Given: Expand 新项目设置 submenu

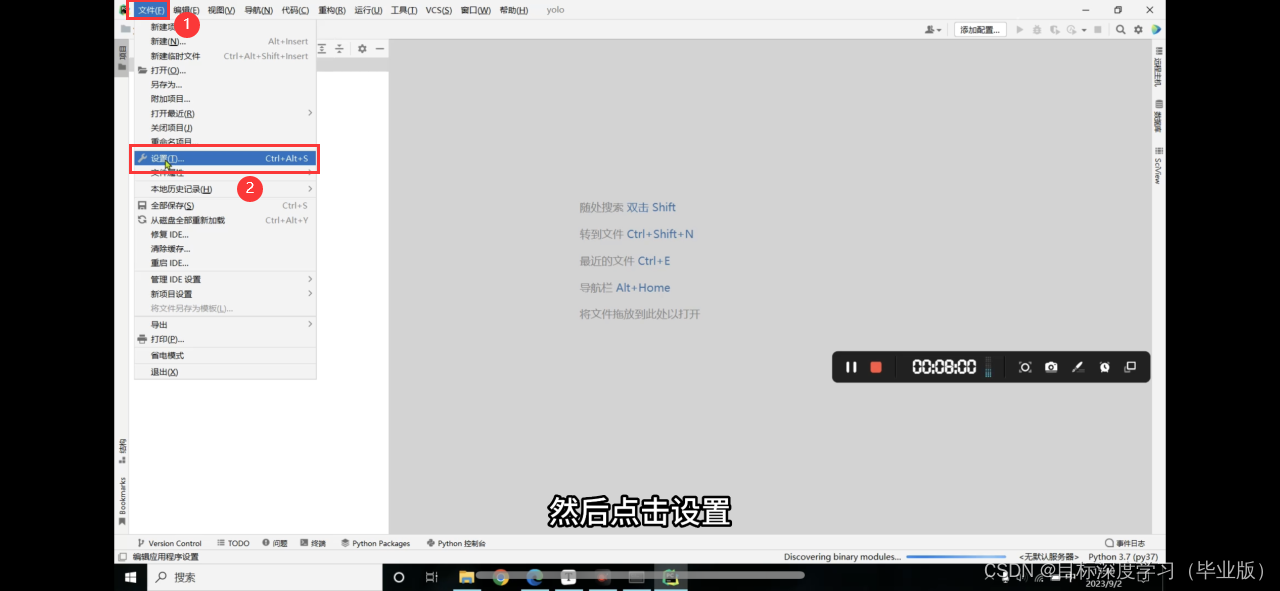Looking at the screenshot, I should [x=225, y=294].
